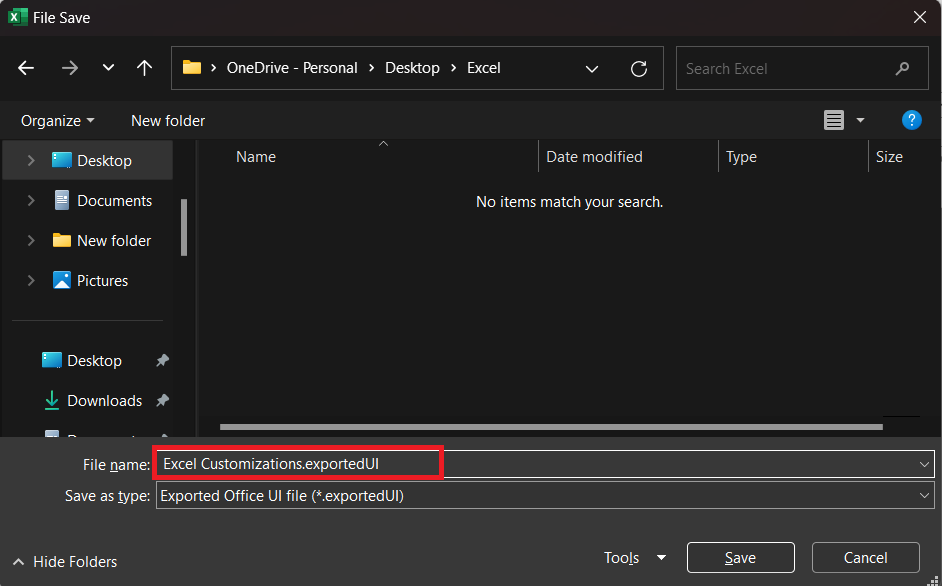Viewport: 942px width, 586px height.
Task: Refresh the Excel folder view
Action: click(639, 69)
